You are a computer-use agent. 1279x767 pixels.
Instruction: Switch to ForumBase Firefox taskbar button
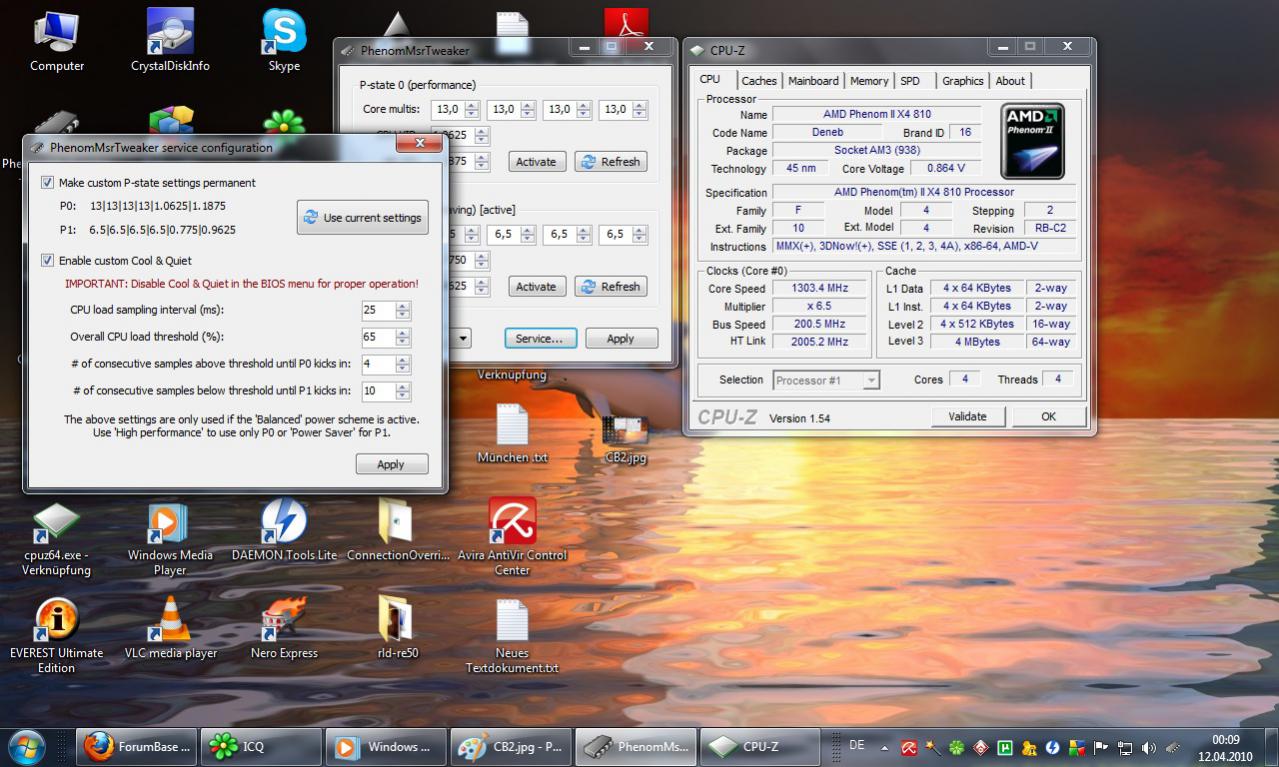(x=137, y=747)
